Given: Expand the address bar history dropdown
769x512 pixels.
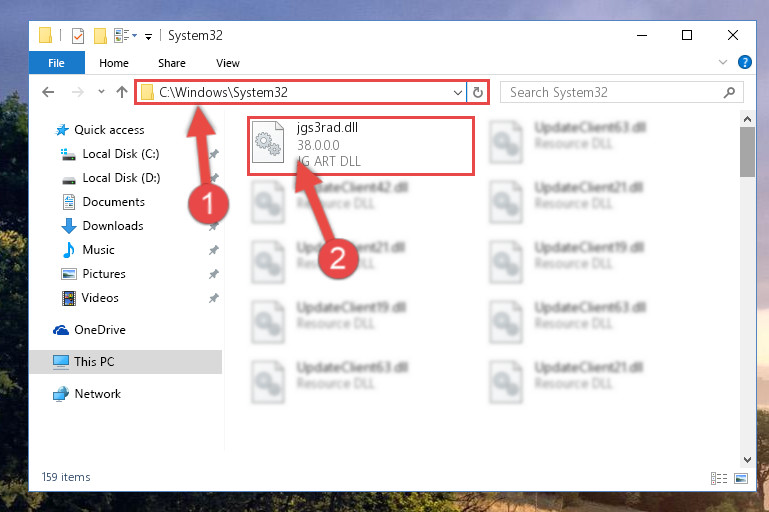Looking at the screenshot, I should coord(458,92).
